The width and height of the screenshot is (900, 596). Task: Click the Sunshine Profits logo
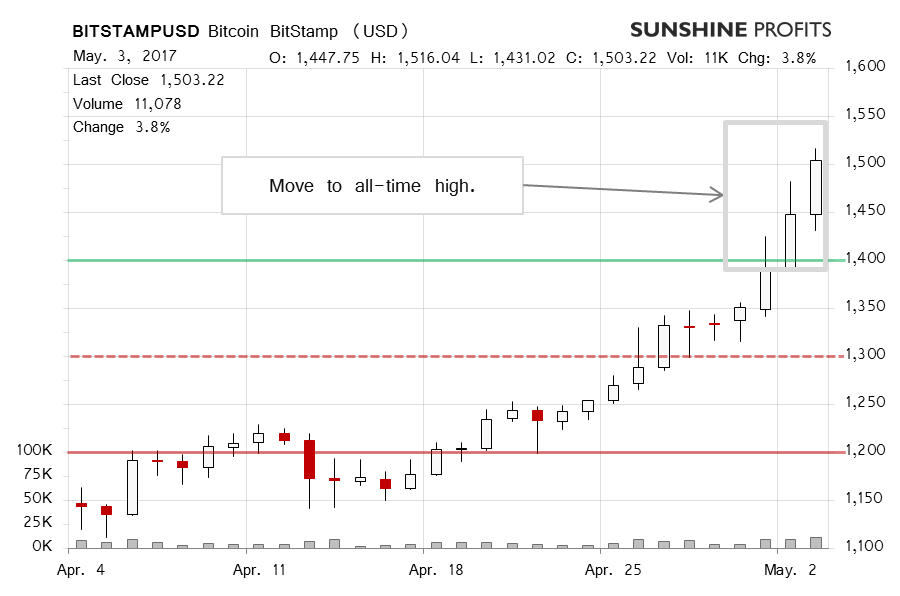point(731,29)
